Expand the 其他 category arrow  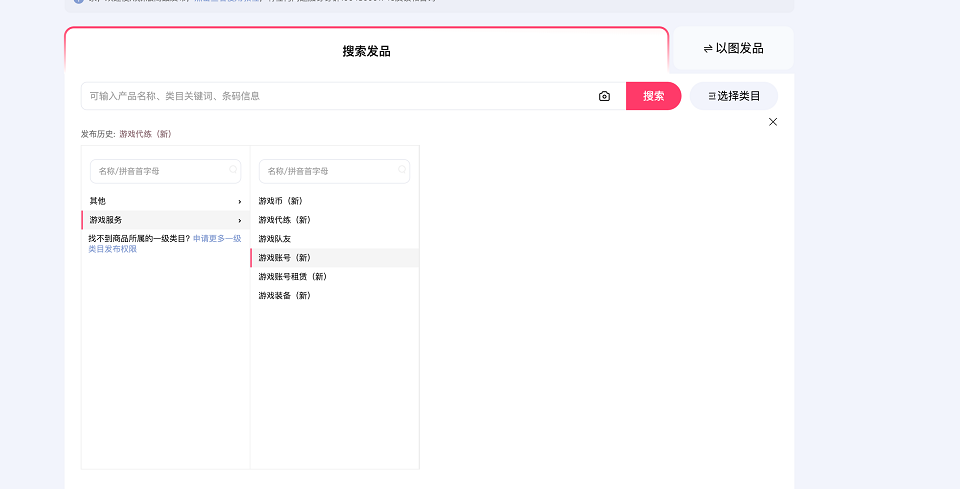click(239, 201)
